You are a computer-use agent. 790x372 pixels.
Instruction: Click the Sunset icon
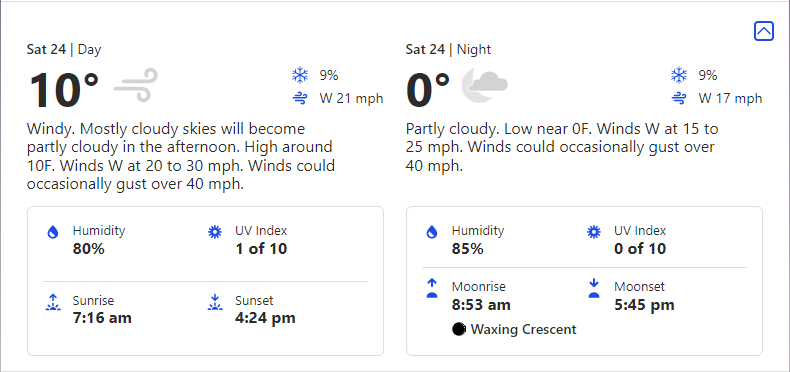point(215,302)
